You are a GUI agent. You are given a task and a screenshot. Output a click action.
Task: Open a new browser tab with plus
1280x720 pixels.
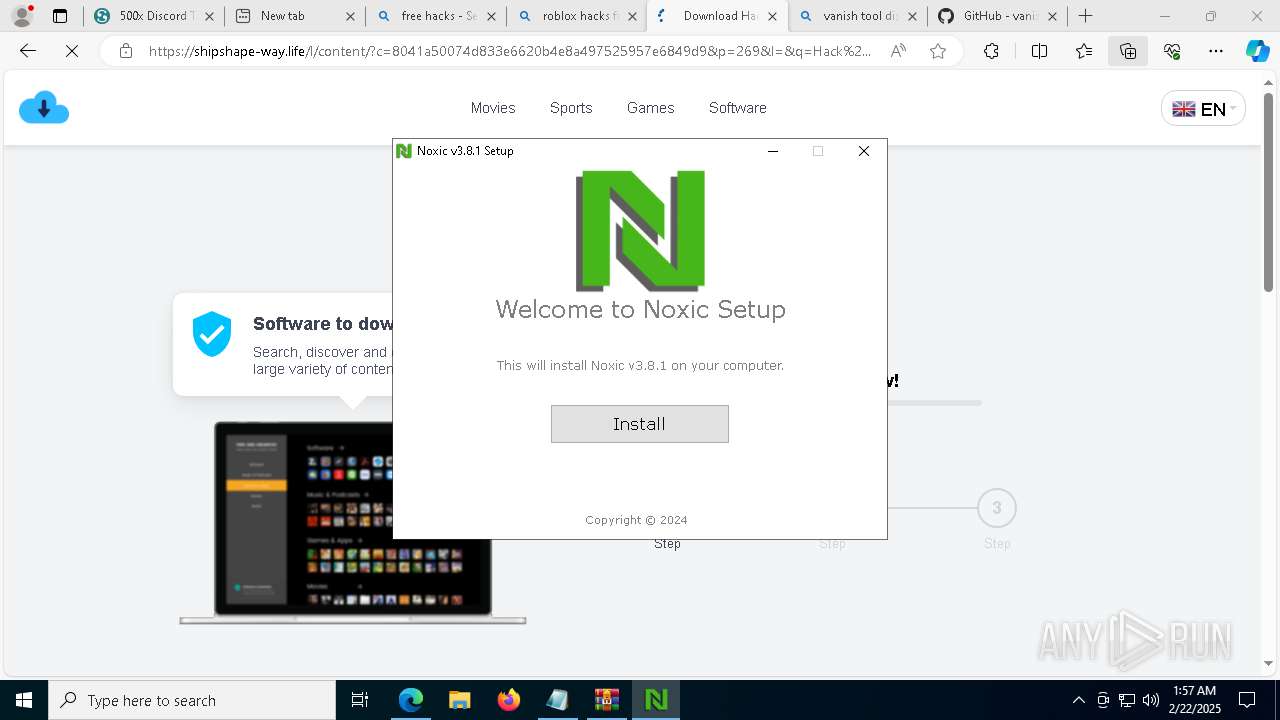tap(1086, 16)
